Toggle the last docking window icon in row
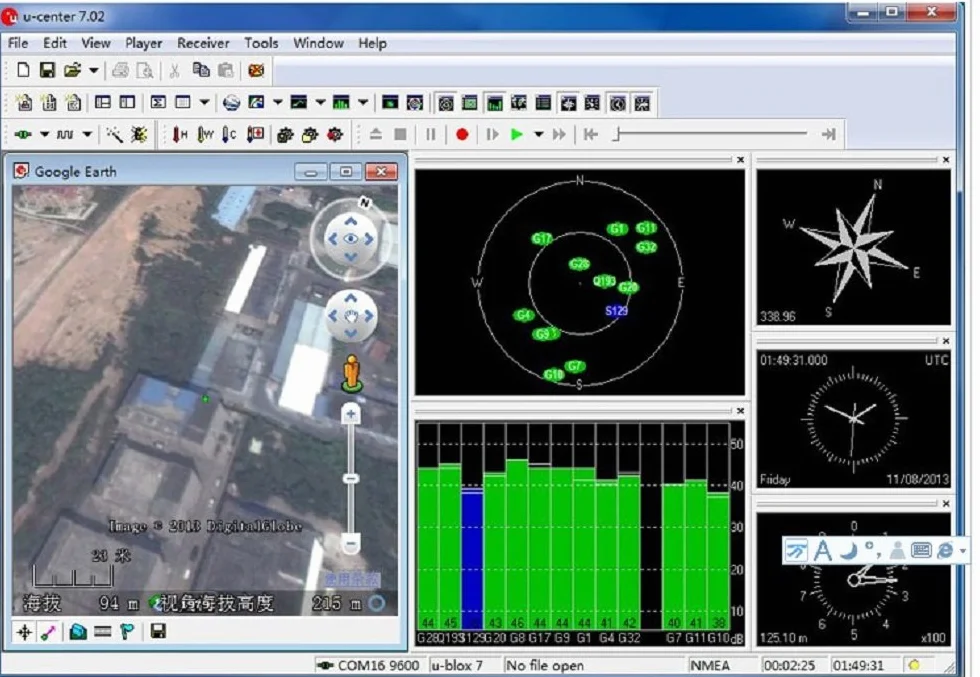This screenshot has width=980, height=677. 642,103
